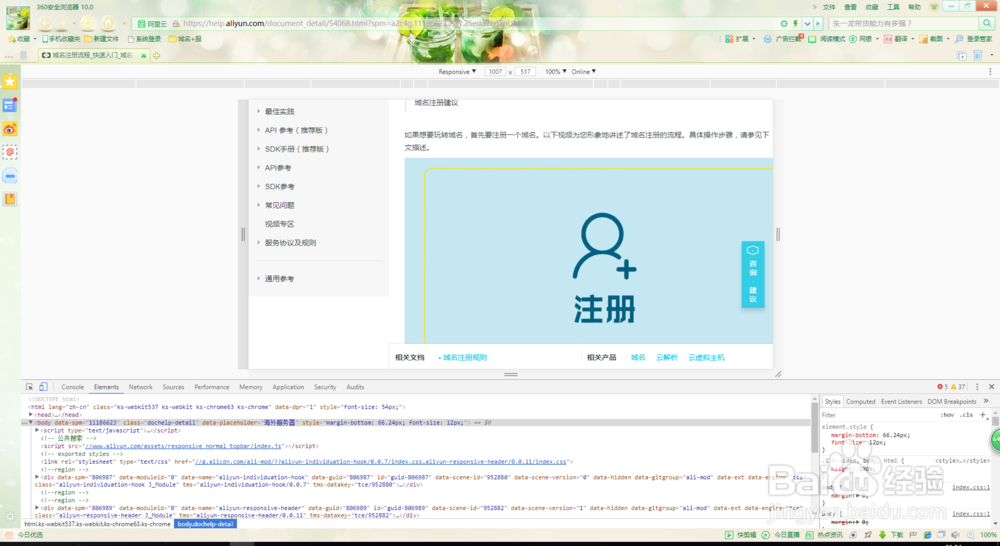The height and width of the screenshot is (546, 1000).
Task: Open the 云解析 related product link
Action: [x=666, y=358]
